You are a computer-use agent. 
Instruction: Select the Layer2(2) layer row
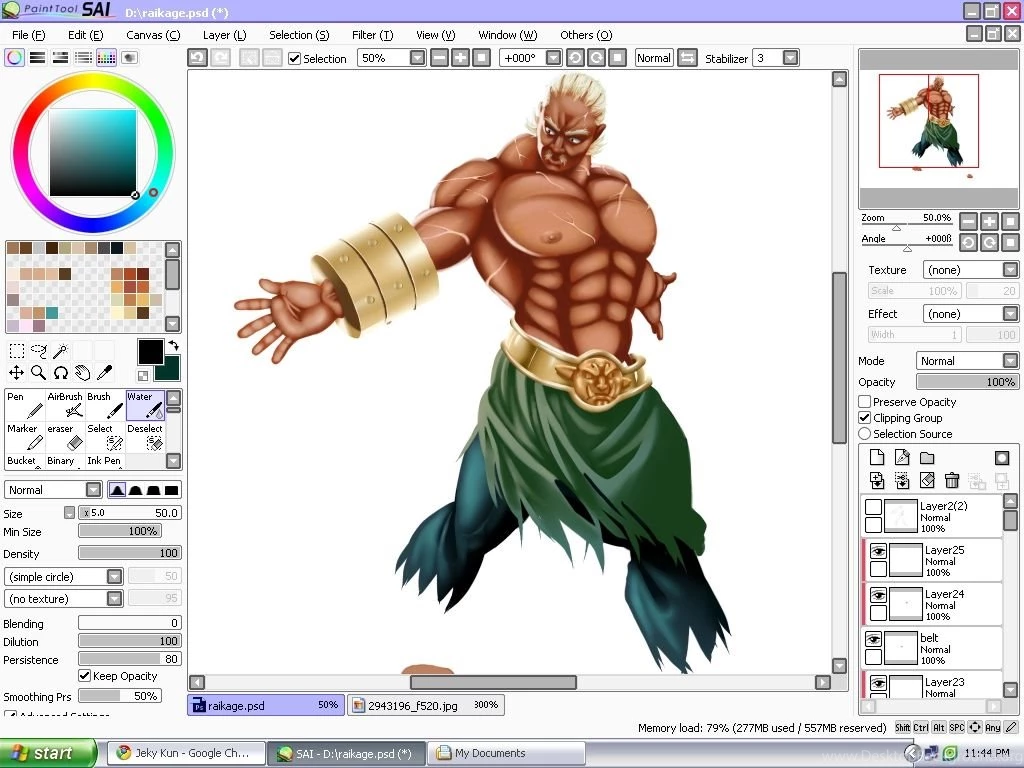pos(933,516)
